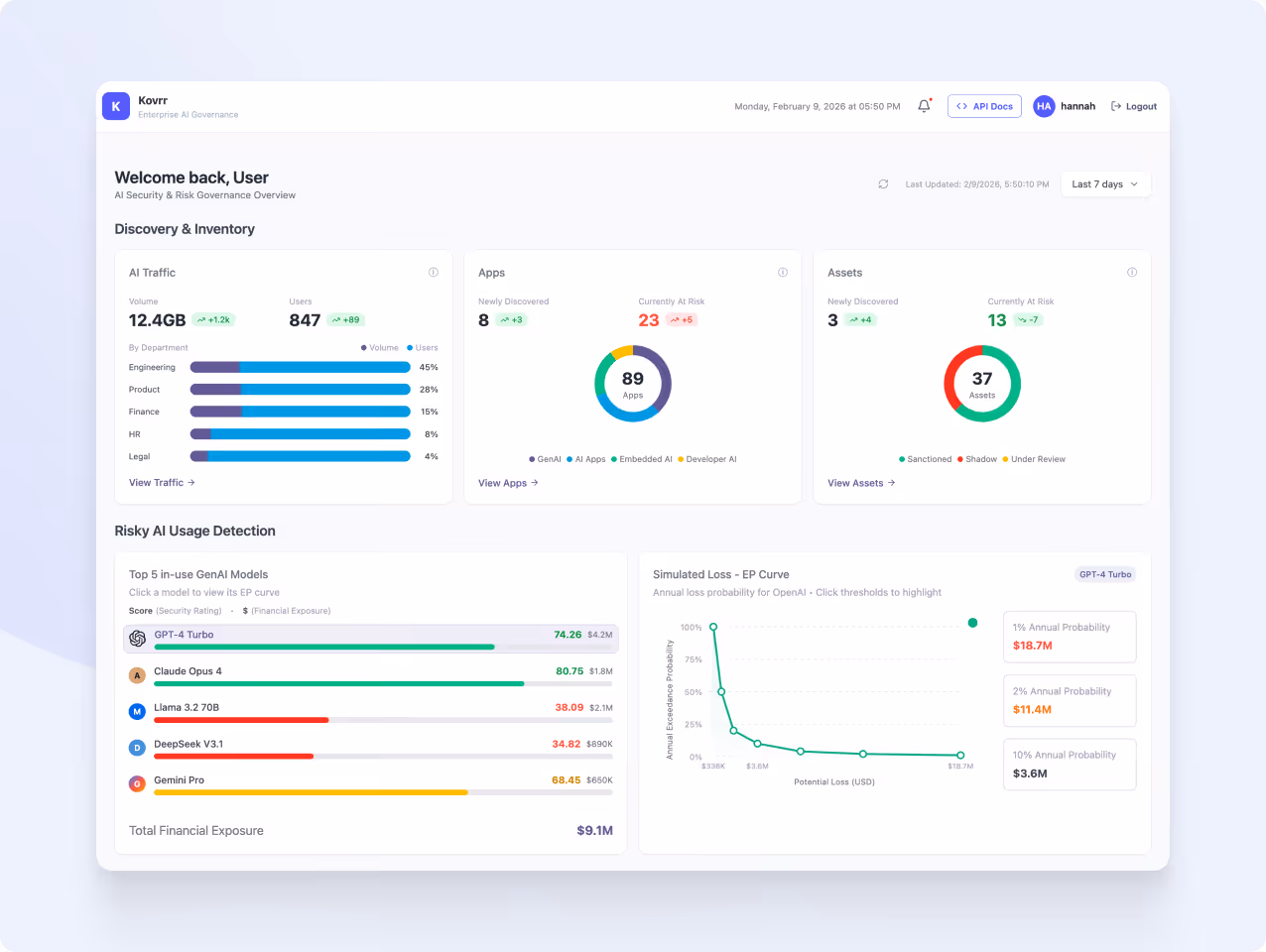Screen dimensions: 1266x952
Task: Click the refresh icon near Last Updated
Action: tap(883, 184)
